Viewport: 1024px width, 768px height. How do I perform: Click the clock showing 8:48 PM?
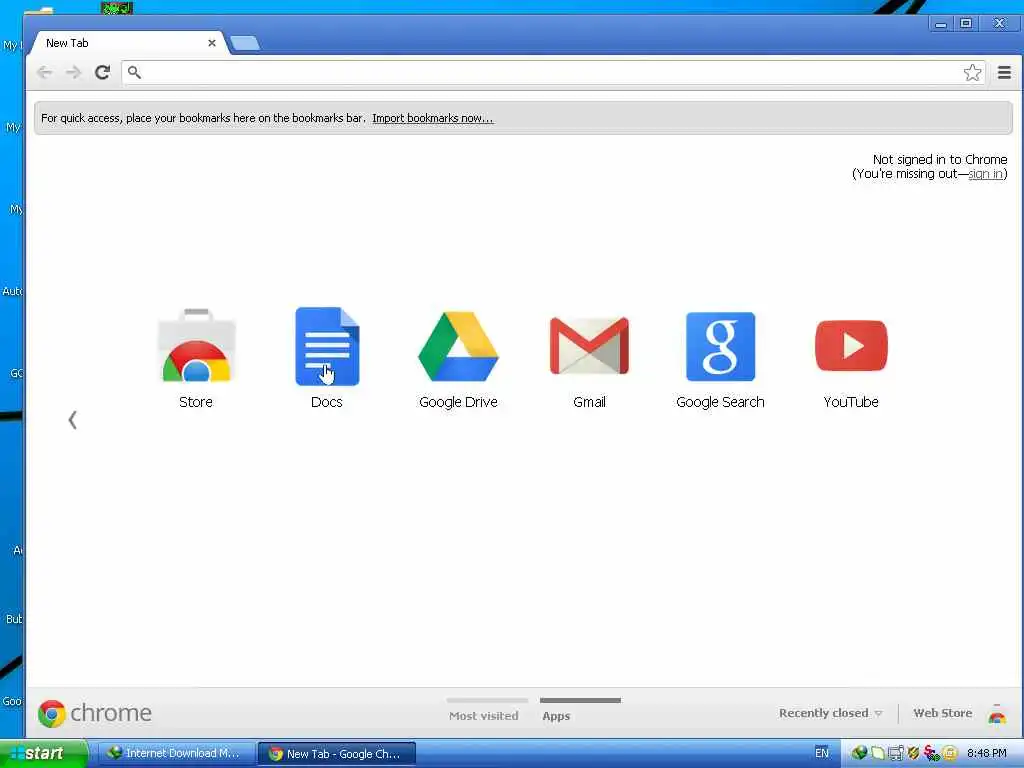click(986, 754)
